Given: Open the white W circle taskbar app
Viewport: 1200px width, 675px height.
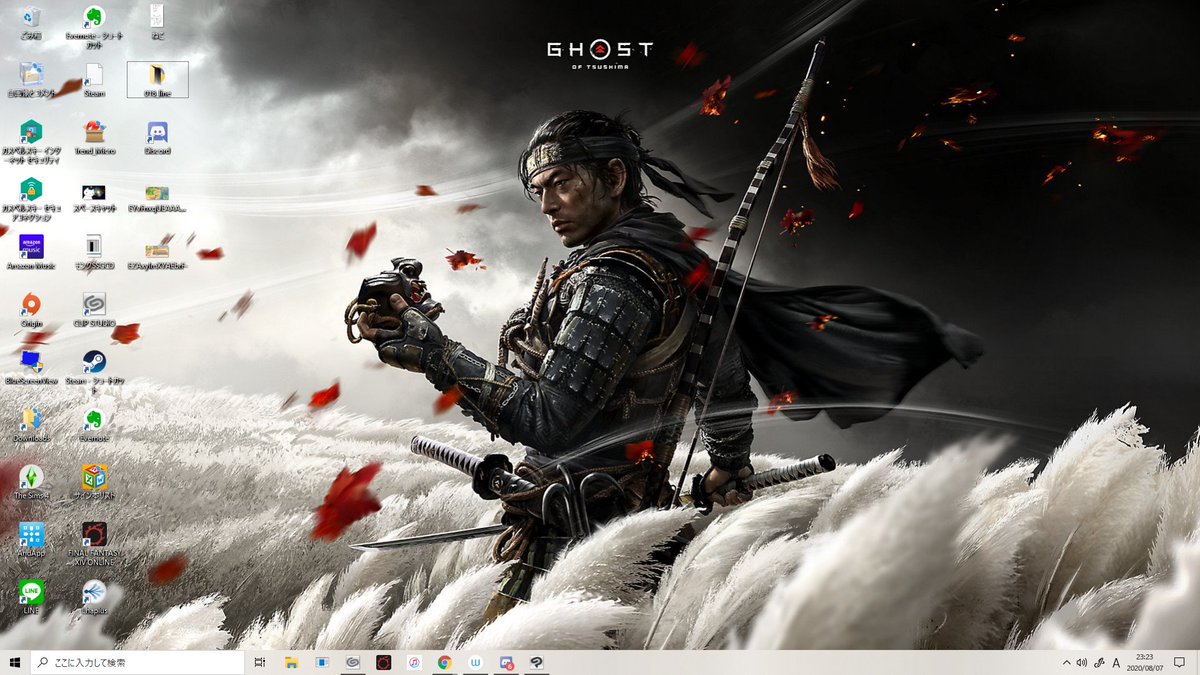Looking at the screenshot, I should click(475, 663).
